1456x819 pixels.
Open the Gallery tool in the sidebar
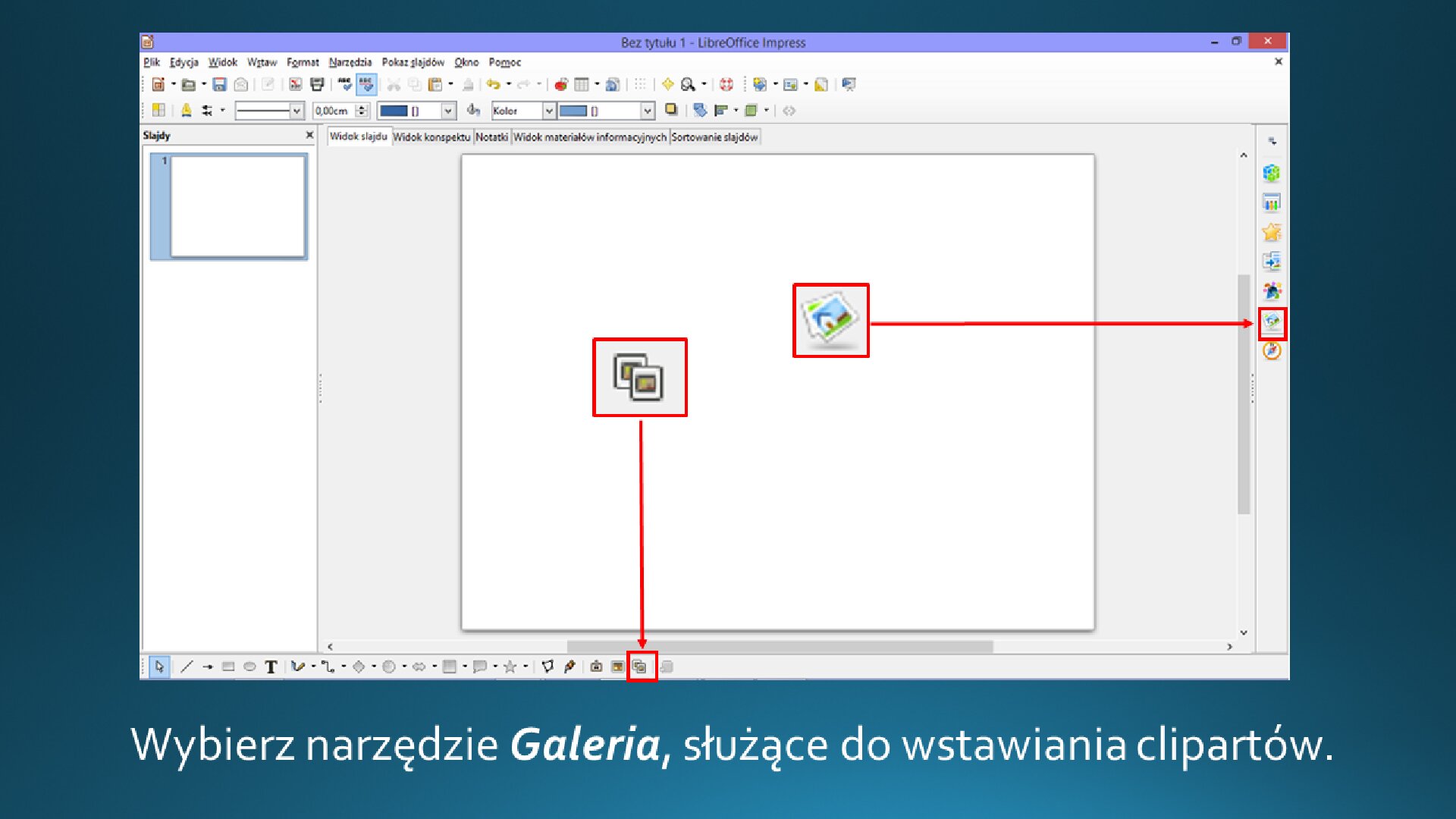coord(1273,324)
